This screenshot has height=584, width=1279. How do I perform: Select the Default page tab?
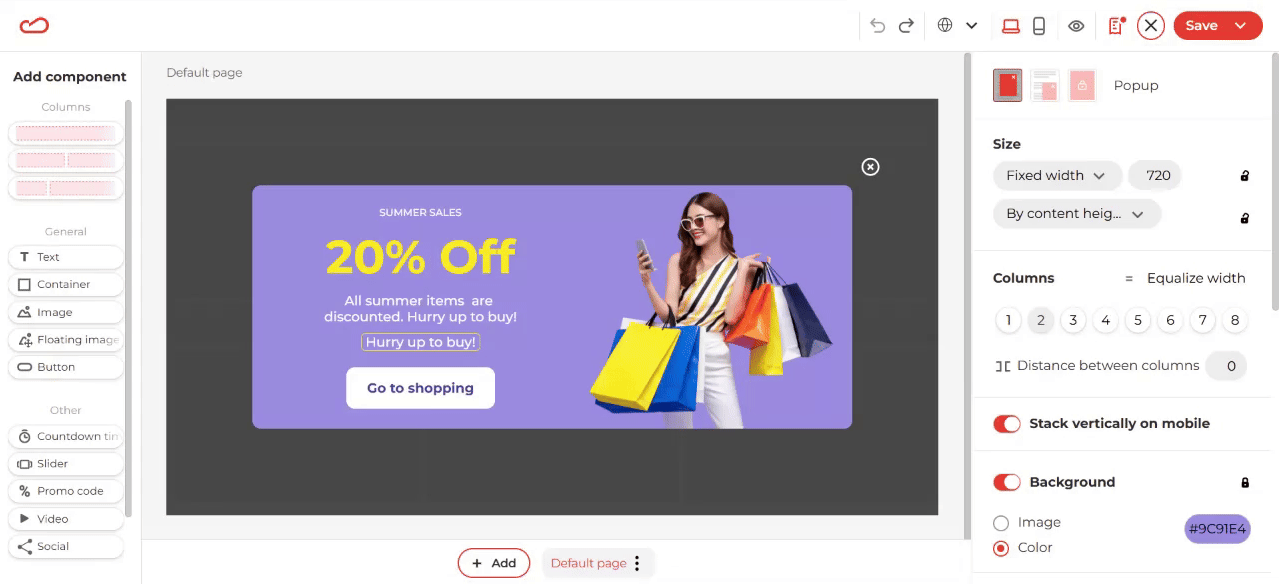(x=589, y=563)
